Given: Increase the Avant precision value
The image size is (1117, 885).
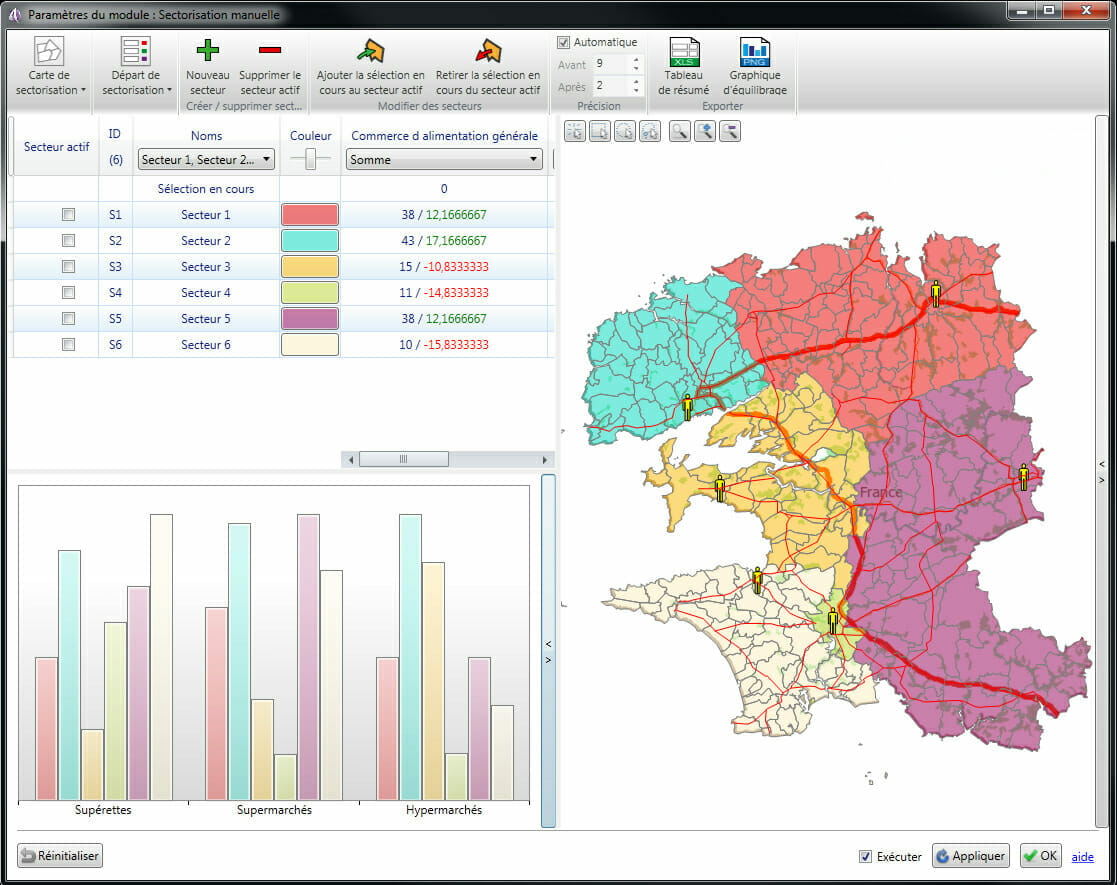Looking at the screenshot, I should pos(636,59).
